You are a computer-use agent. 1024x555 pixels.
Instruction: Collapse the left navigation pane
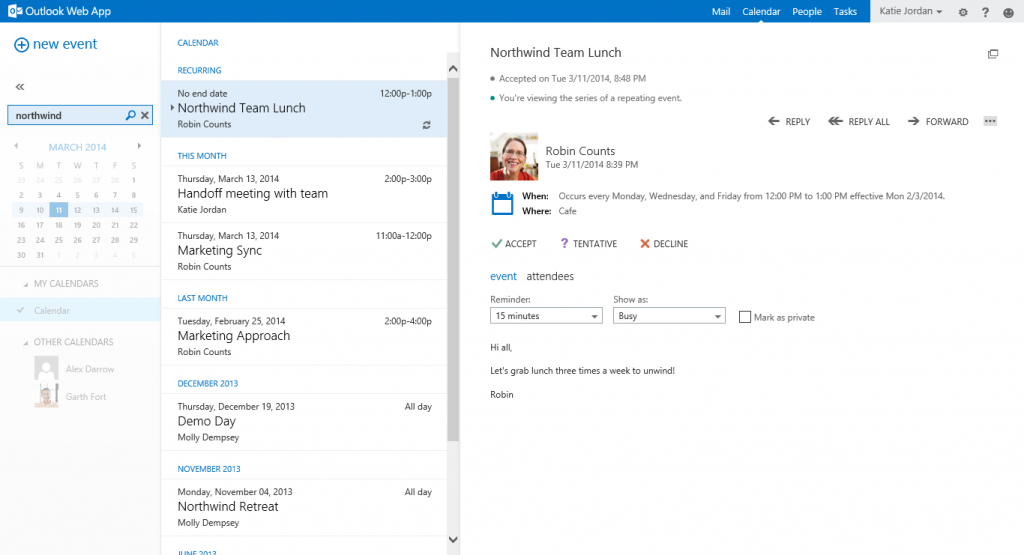[x=20, y=88]
